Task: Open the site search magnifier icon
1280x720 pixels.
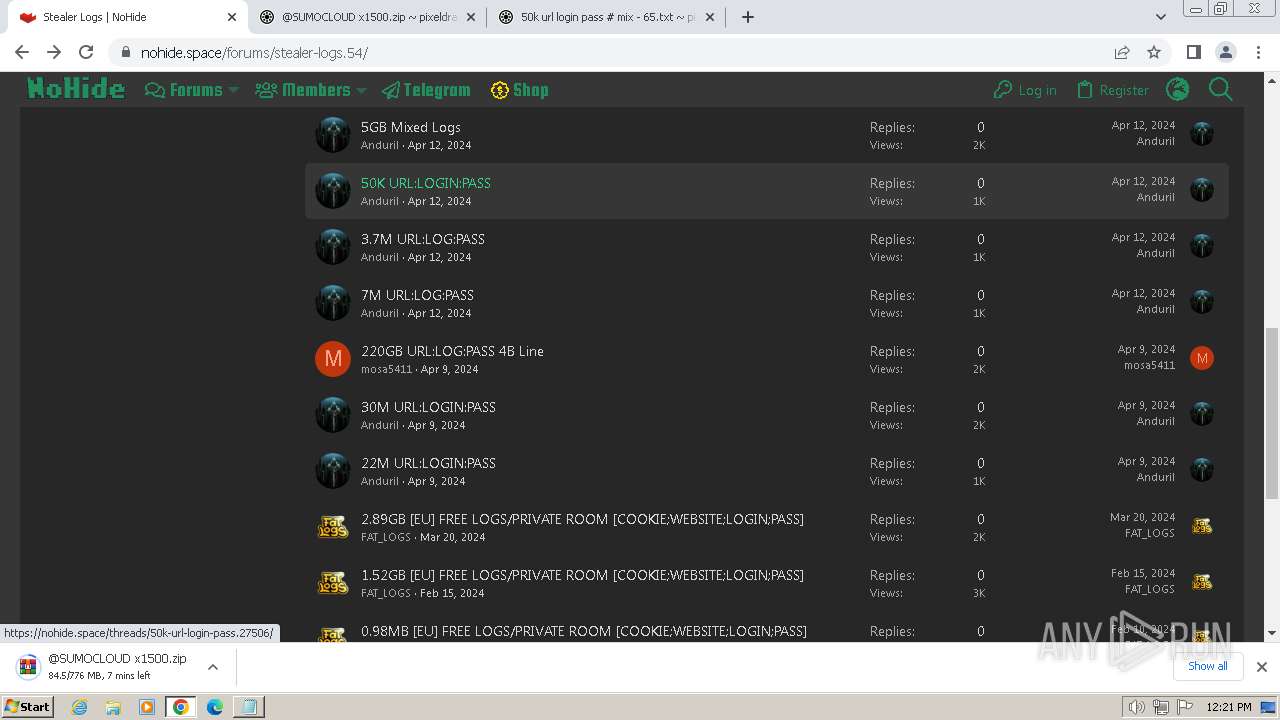Action: point(1221,90)
